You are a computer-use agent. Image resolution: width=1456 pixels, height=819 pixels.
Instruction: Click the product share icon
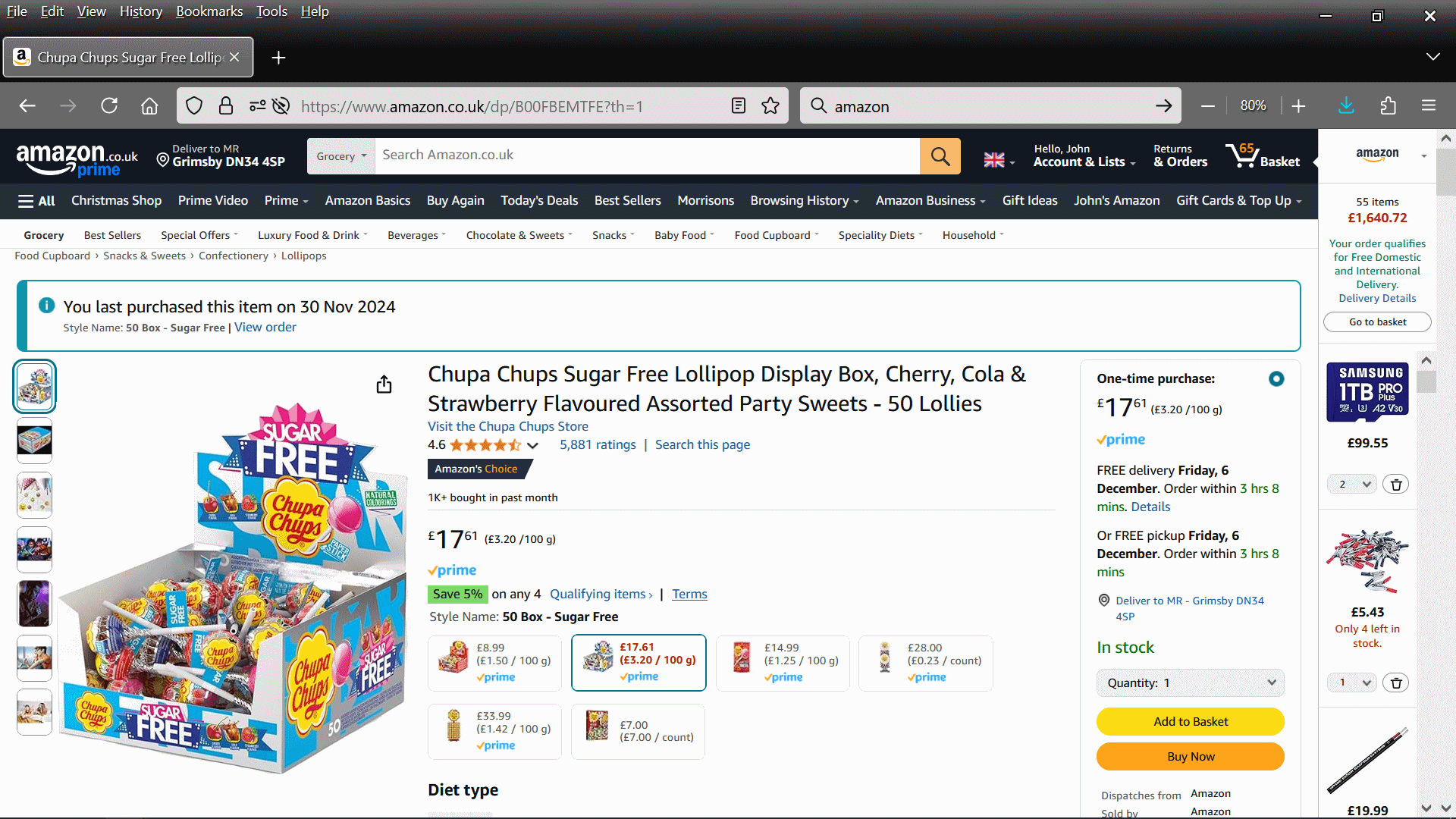point(384,385)
